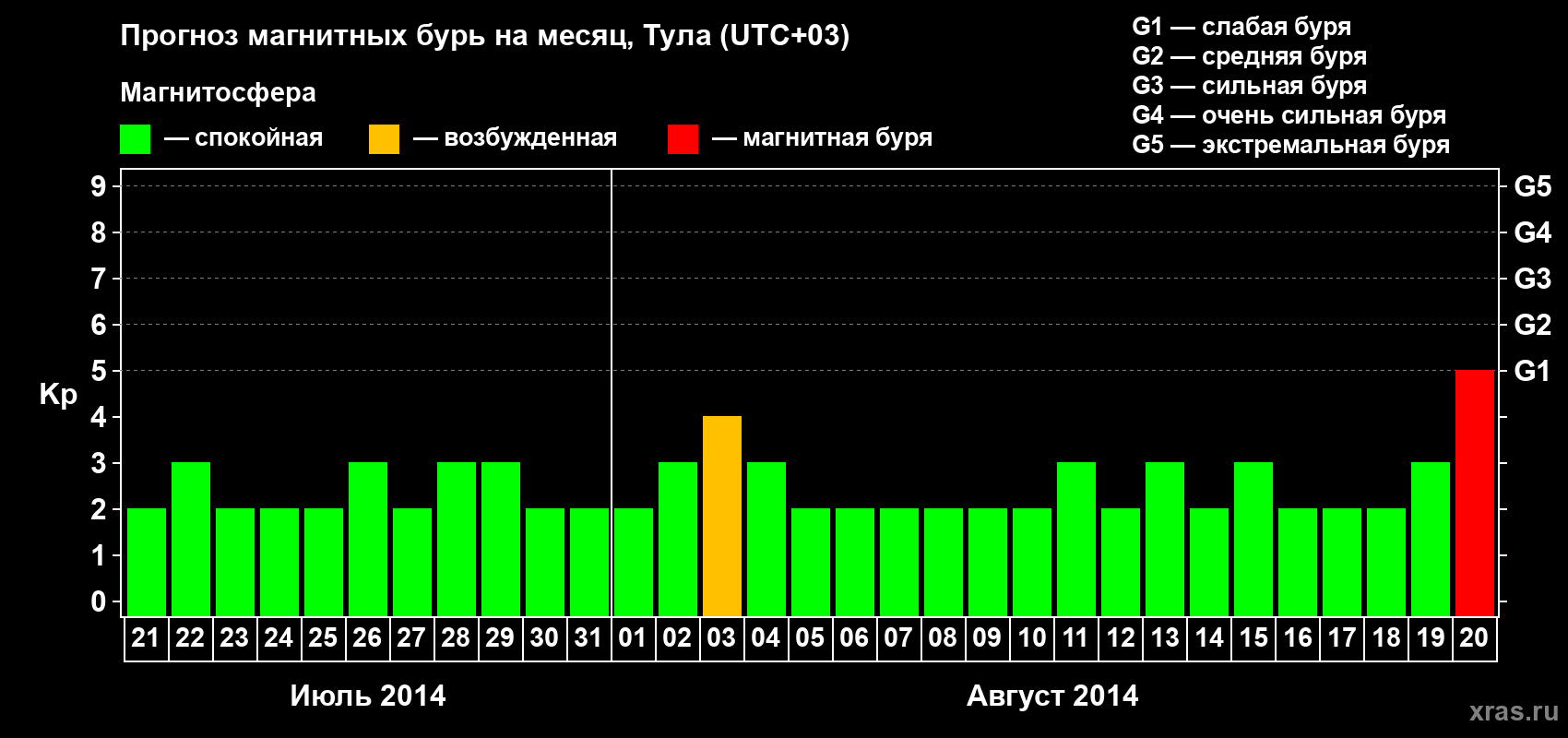Click date label 03 on the axis
The width and height of the screenshot is (1568, 738).
[721, 637]
